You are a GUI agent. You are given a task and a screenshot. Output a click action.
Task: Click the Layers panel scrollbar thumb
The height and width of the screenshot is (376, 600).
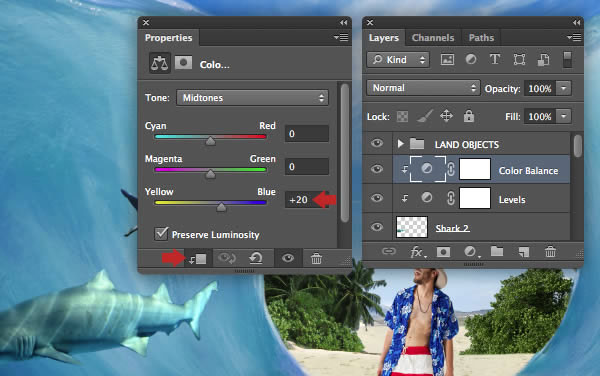coord(577,145)
